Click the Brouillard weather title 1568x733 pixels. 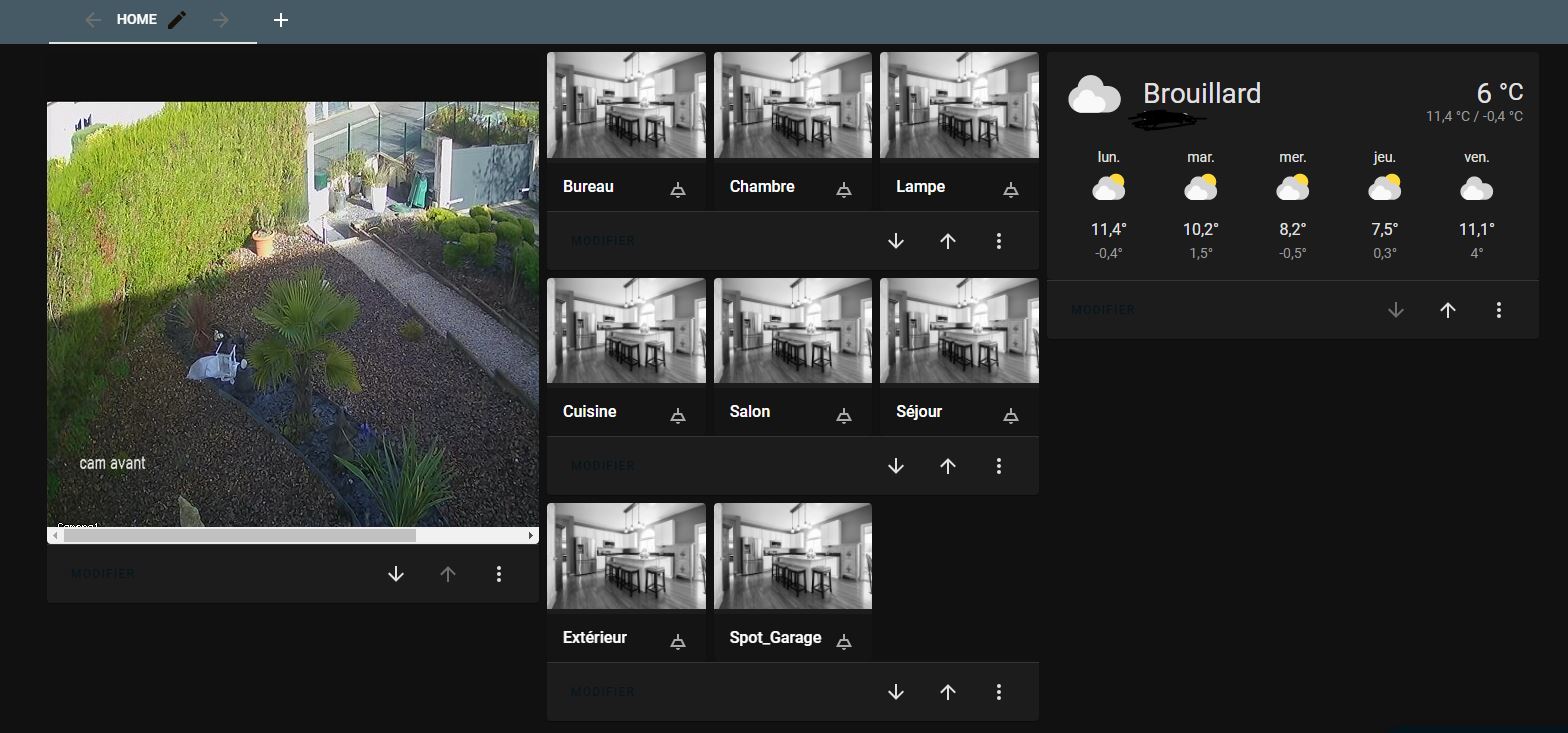(x=1202, y=94)
